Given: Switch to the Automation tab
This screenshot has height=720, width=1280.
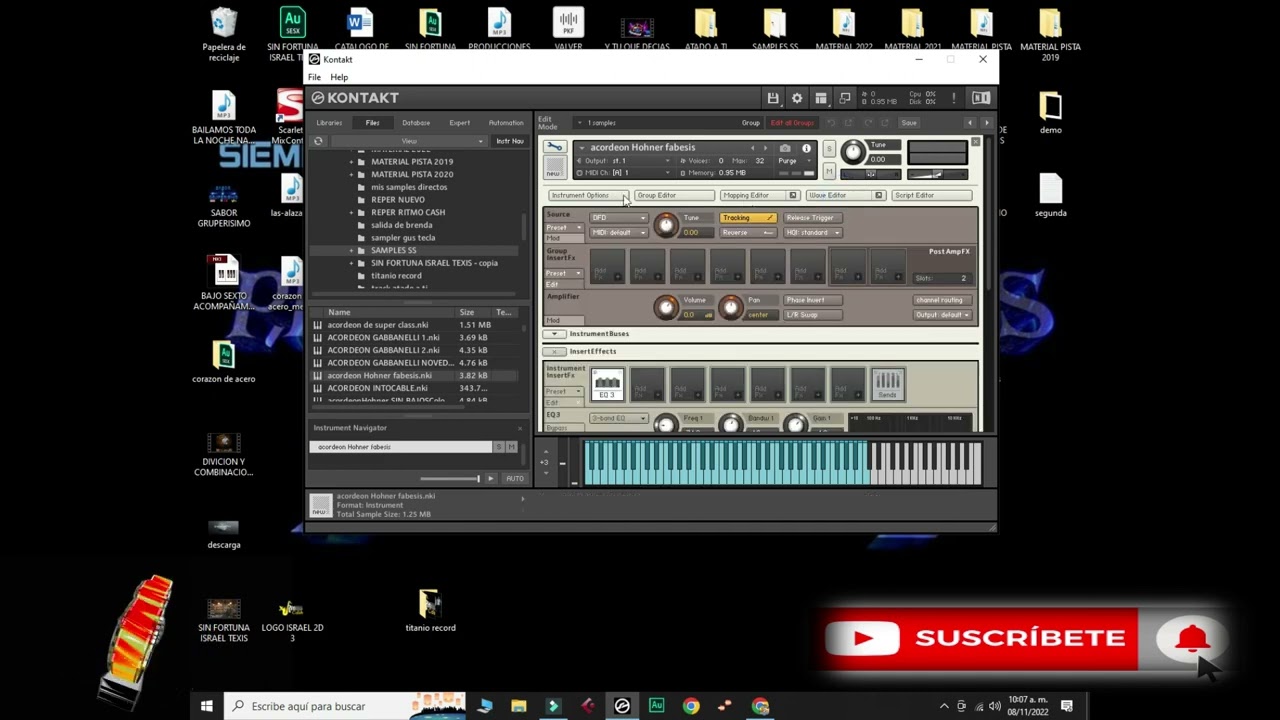Looking at the screenshot, I should (x=506, y=123).
